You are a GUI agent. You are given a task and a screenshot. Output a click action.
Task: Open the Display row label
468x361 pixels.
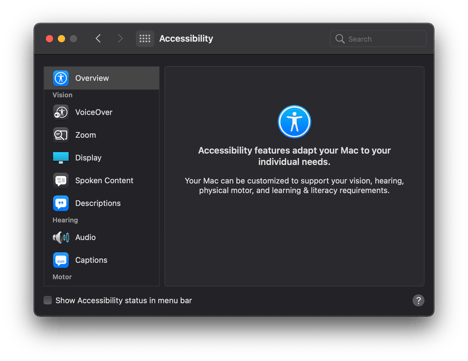tap(88, 158)
